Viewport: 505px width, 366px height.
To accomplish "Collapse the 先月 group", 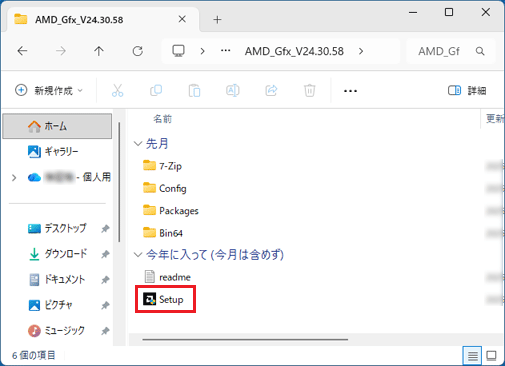I will [x=138, y=144].
